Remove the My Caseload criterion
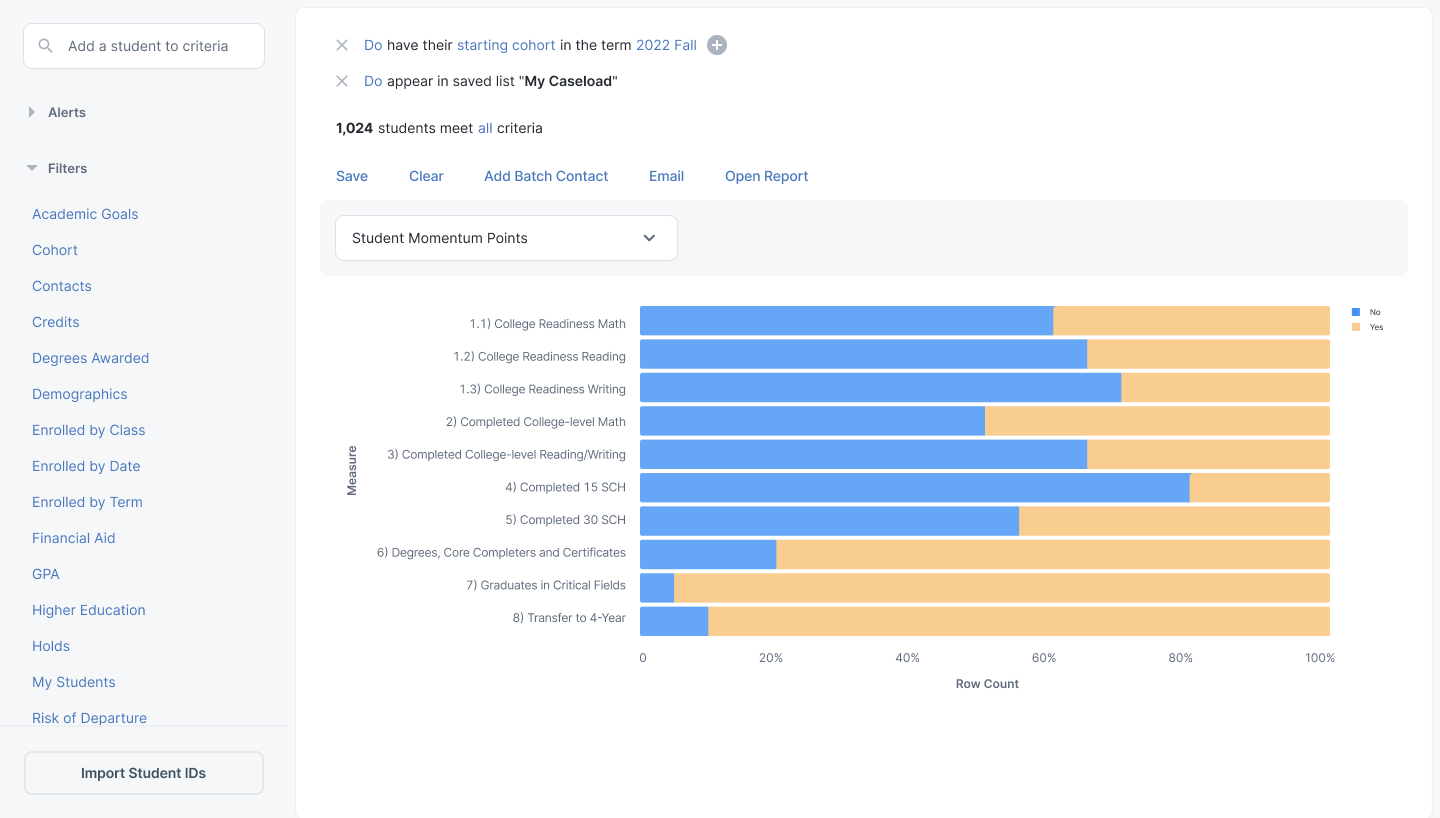The height and width of the screenshot is (818, 1440). click(342, 81)
